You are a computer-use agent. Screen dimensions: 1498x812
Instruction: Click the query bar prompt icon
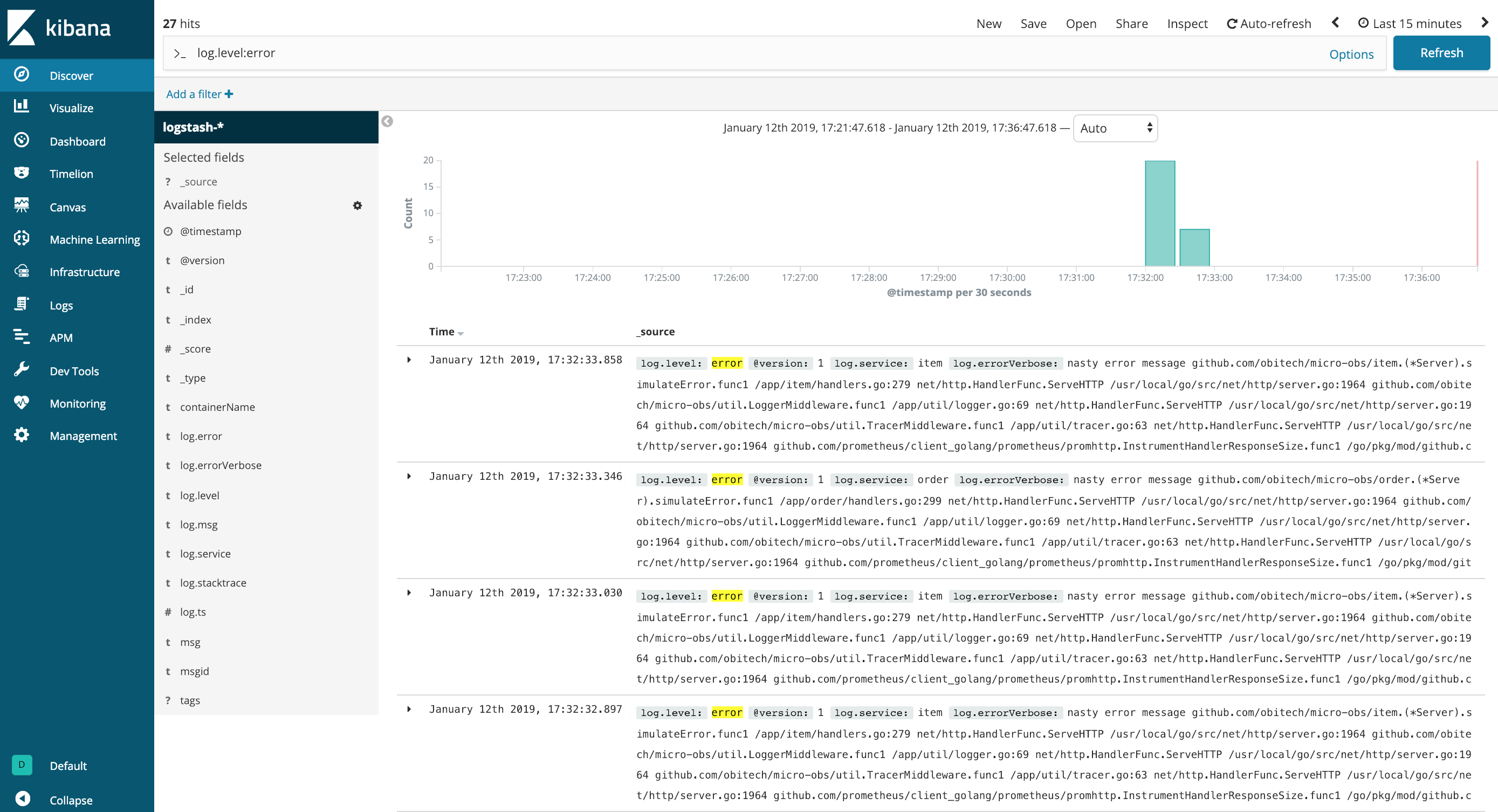tap(180, 53)
